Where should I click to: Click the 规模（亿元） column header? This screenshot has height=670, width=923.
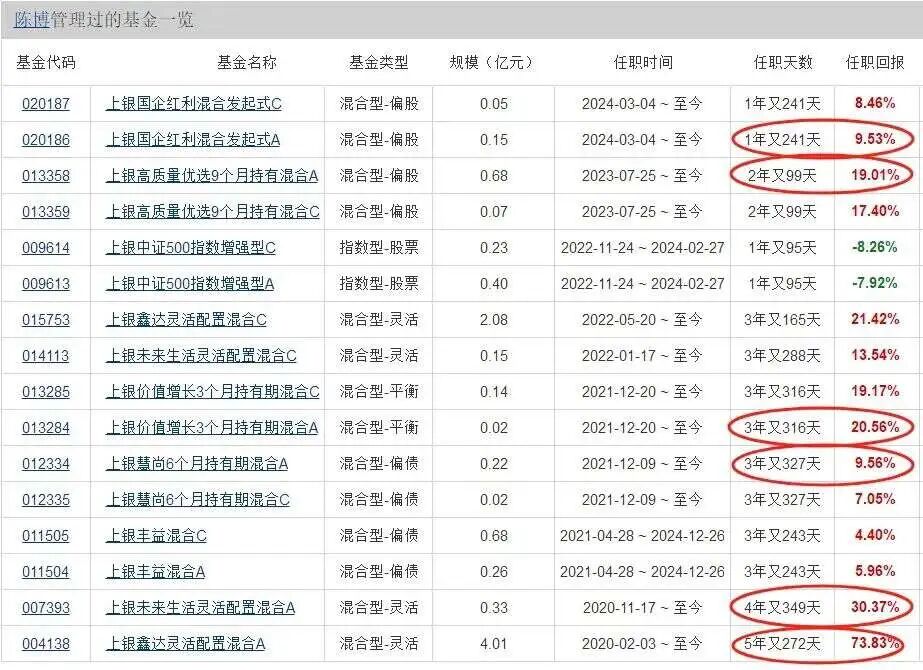(493, 62)
